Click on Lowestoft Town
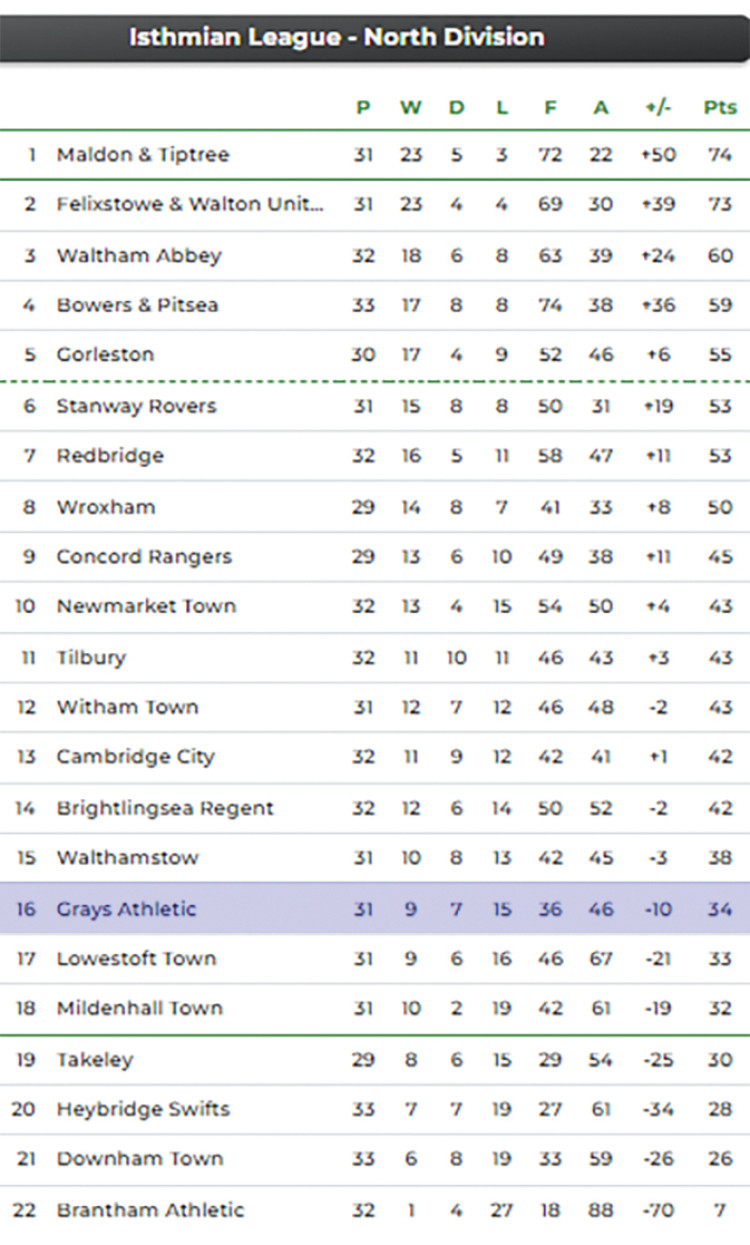Viewport: 750px width, 1245px height. tap(136, 959)
